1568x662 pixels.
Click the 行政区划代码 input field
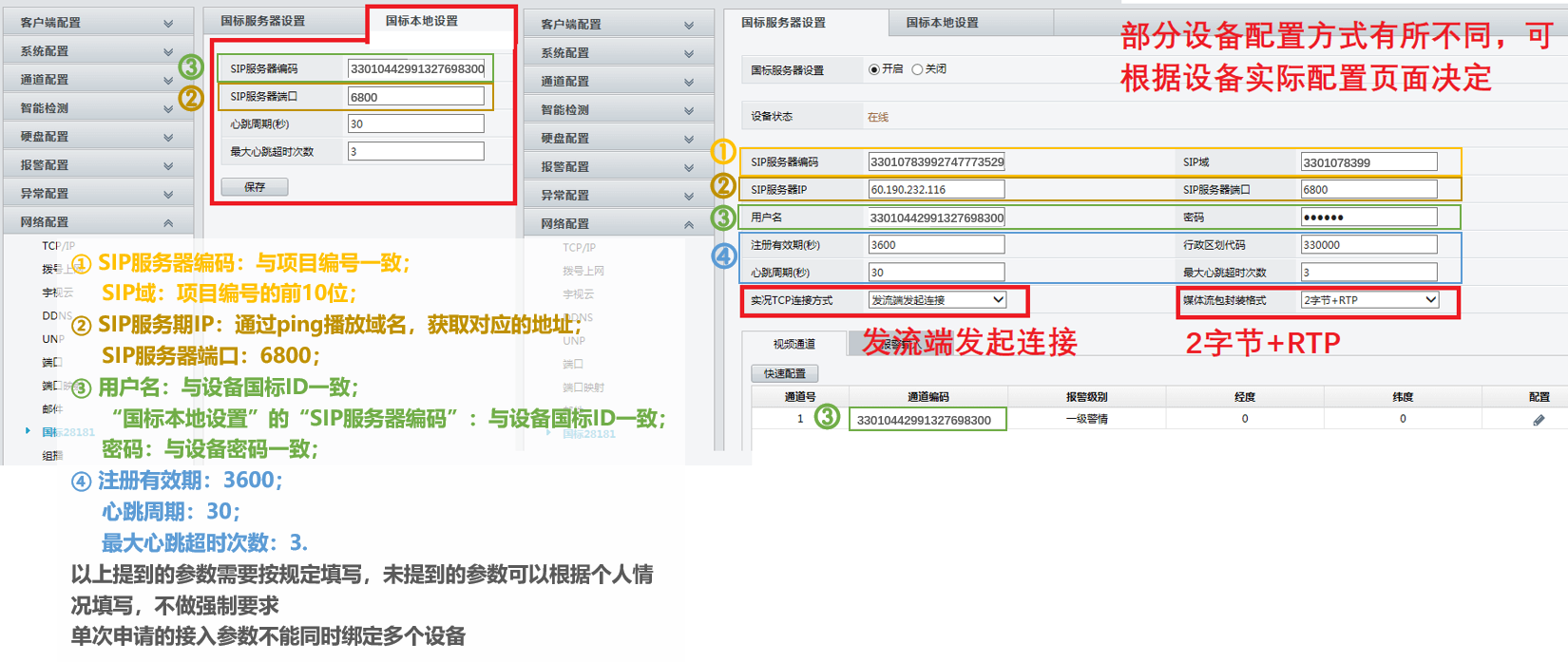1369,245
